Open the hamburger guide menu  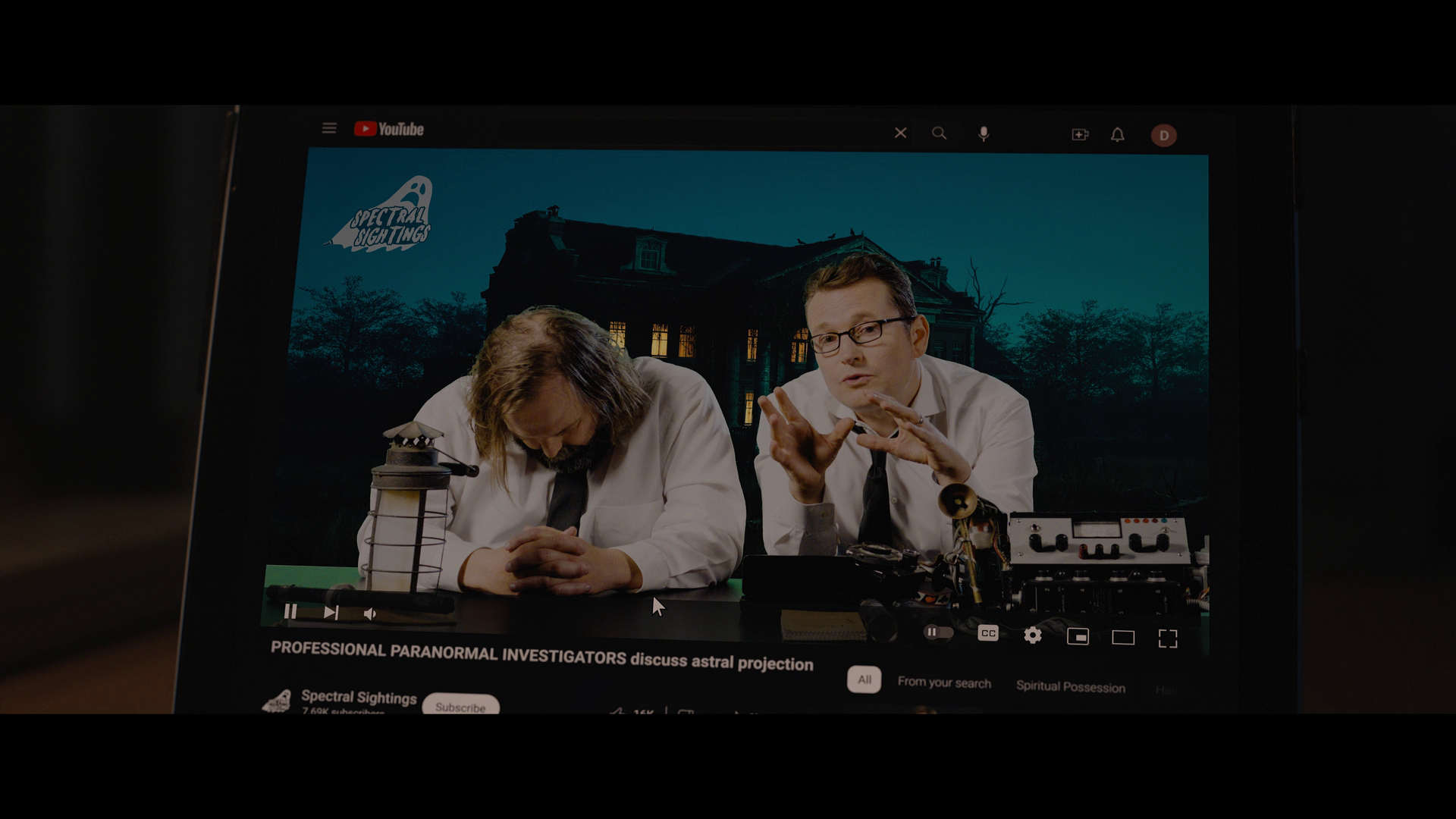point(329,128)
